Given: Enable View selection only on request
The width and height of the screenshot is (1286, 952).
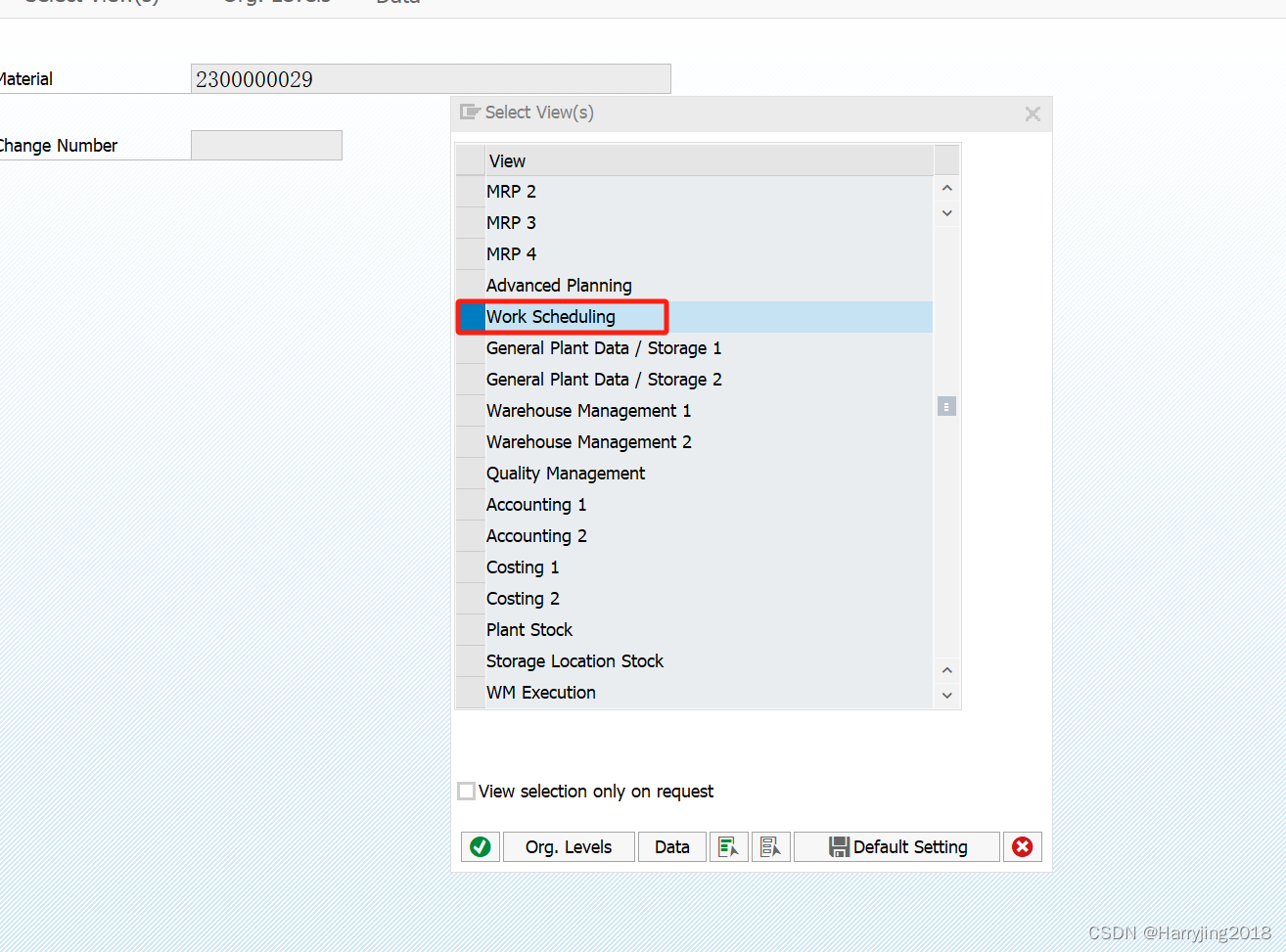Looking at the screenshot, I should tap(467, 791).
